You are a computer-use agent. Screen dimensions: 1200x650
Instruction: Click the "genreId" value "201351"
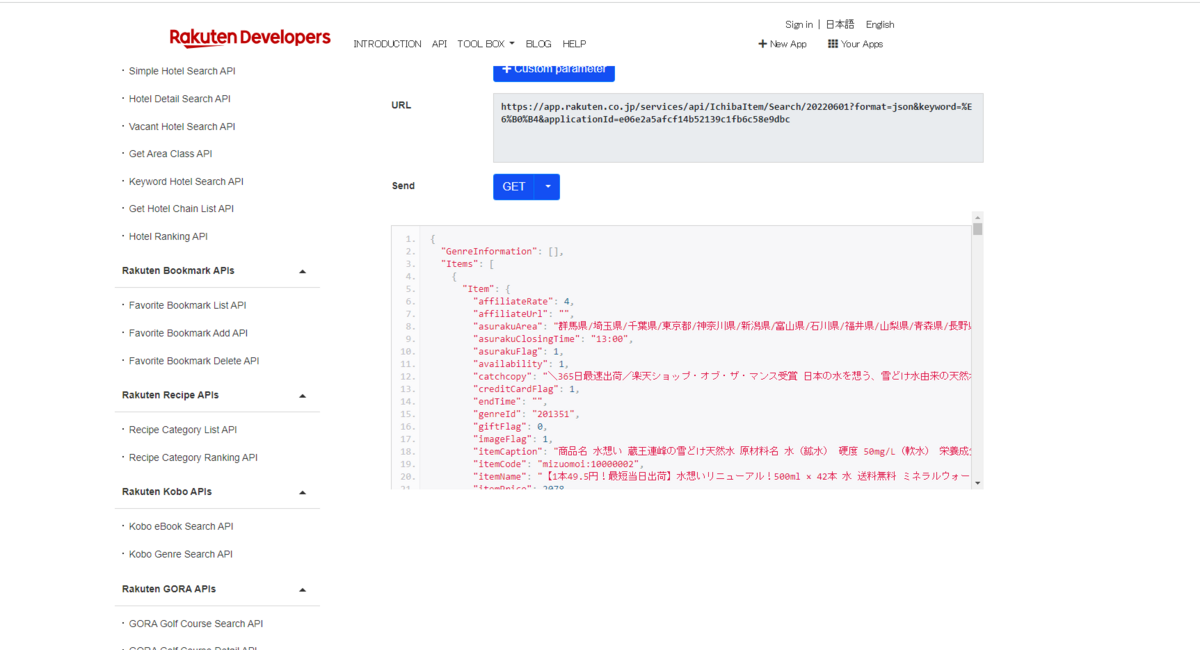tap(555, 414)
